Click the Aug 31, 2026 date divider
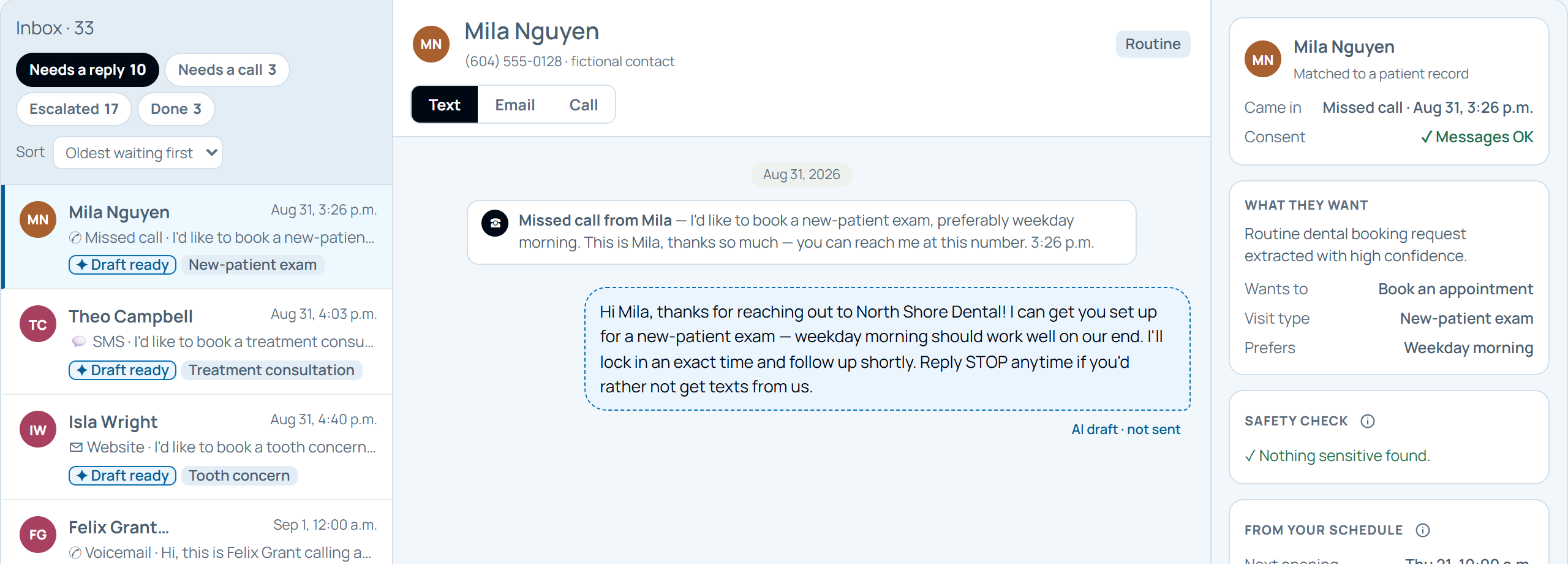The width and height of the screenshot is (1568, 564). [x=801, y=175]
